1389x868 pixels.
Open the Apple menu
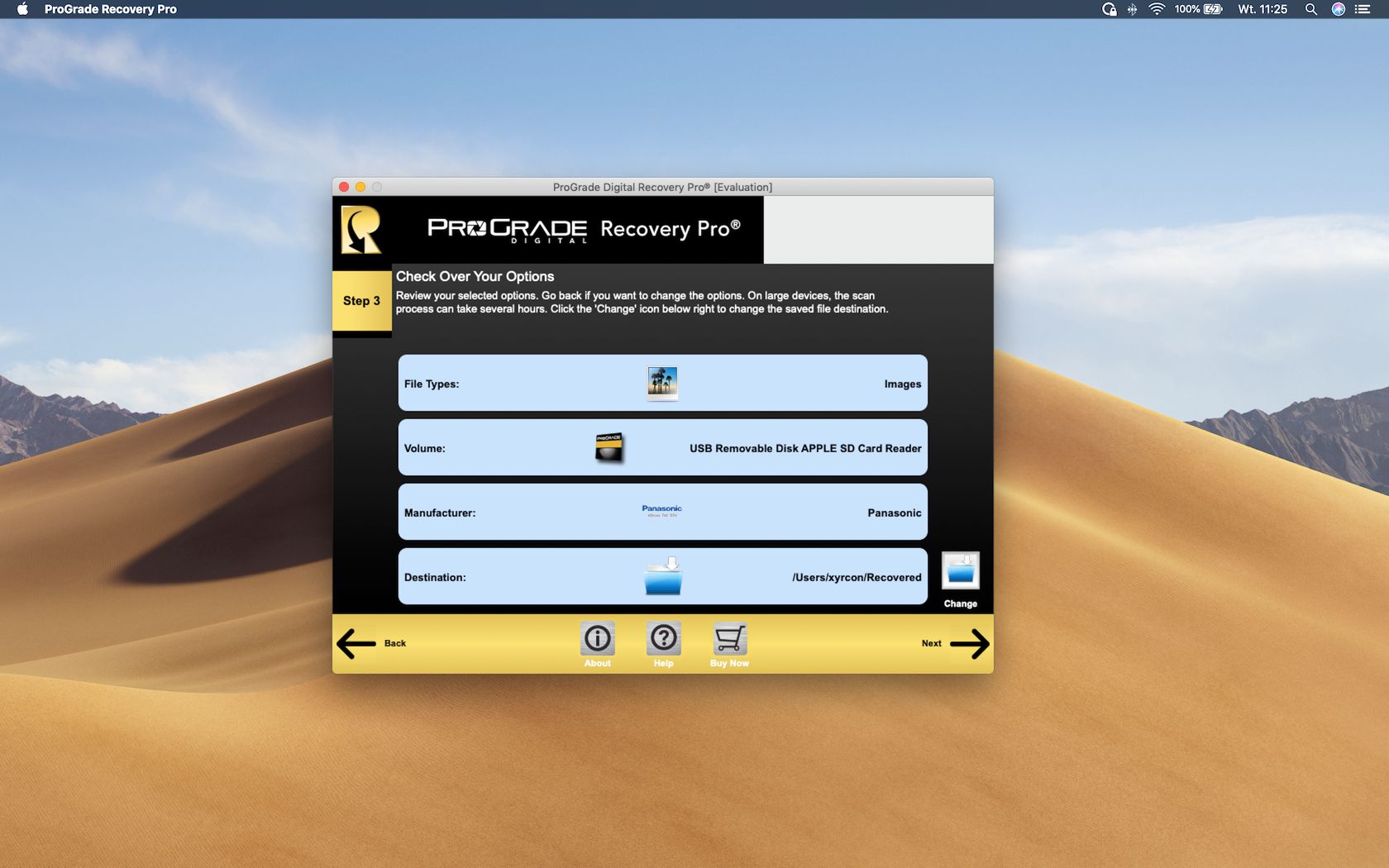pyautogui.click(x=22, y=9)
